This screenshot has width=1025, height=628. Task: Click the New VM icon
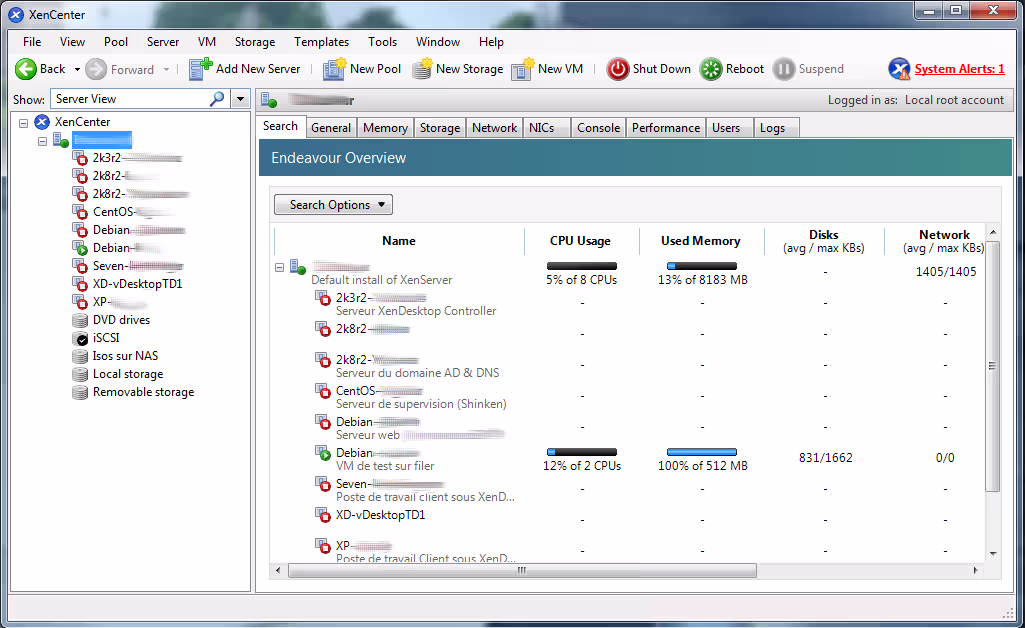[x=522, y=69]
